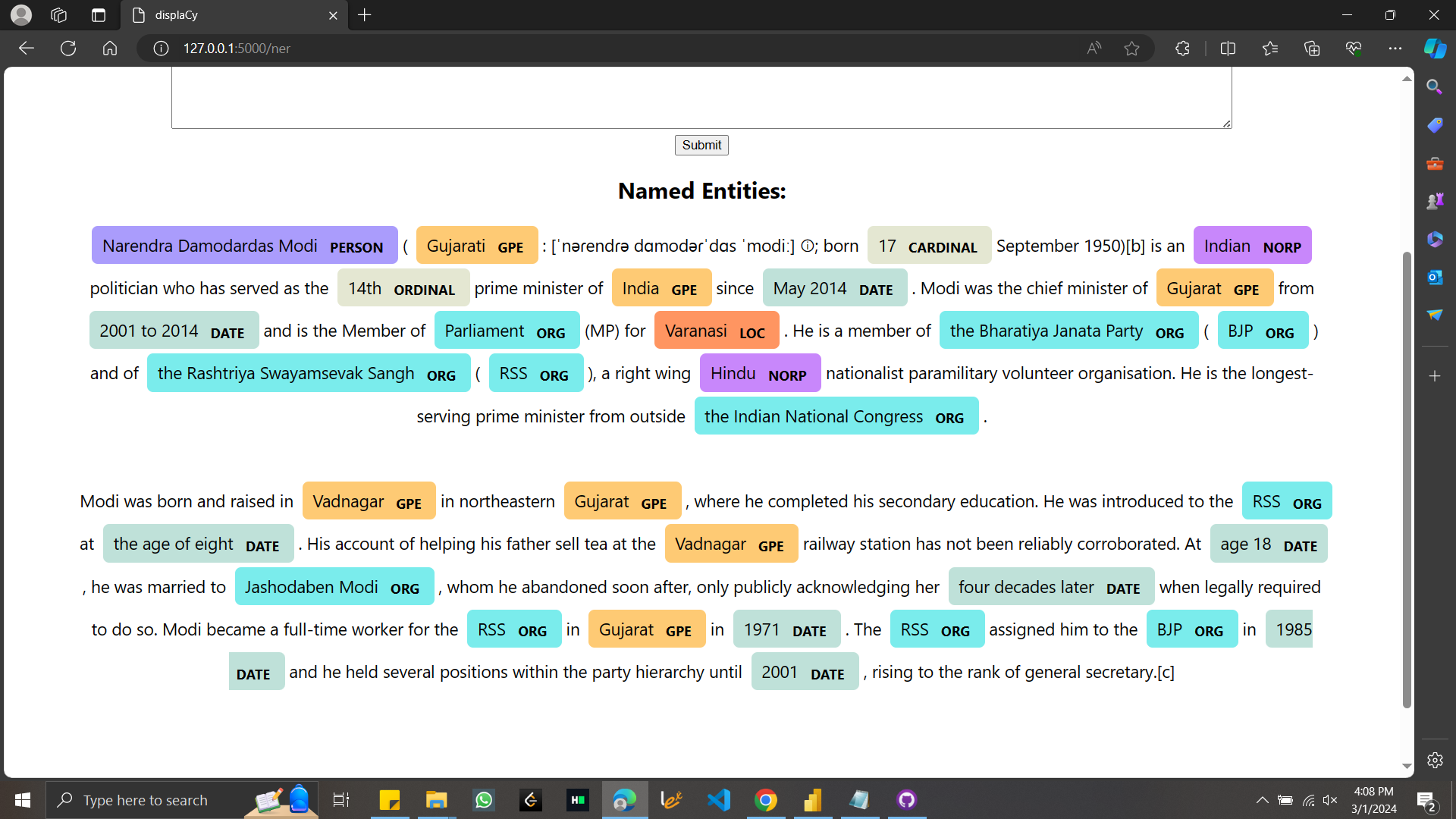Open browser Extensions menu
Screen dimensions: 1456x819
(1182, 48)
